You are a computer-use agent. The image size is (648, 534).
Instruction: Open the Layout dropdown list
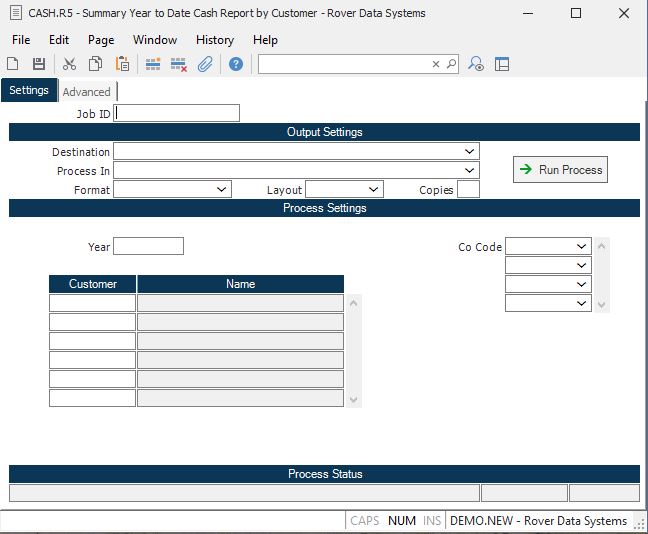tap(374, 189)
